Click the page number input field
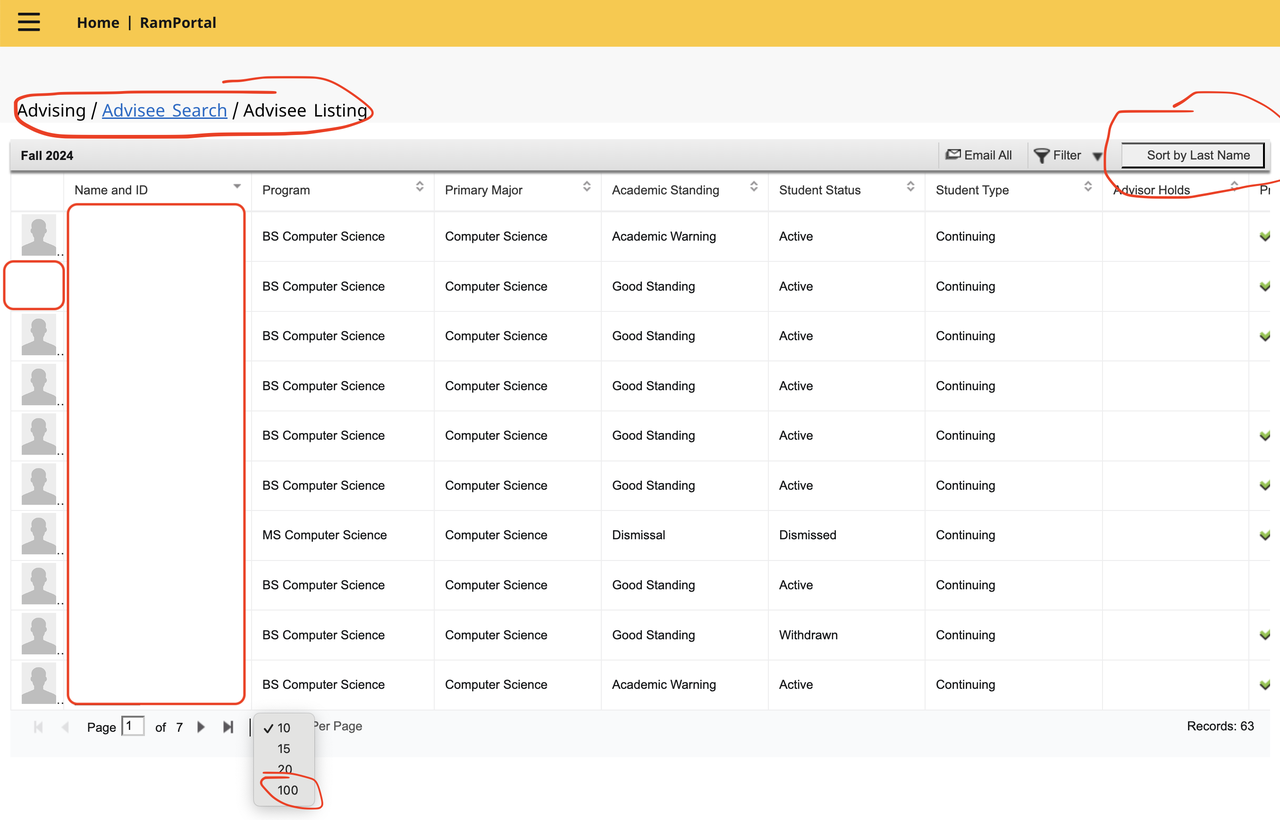The image size is (1280, 820). [133, 726]
